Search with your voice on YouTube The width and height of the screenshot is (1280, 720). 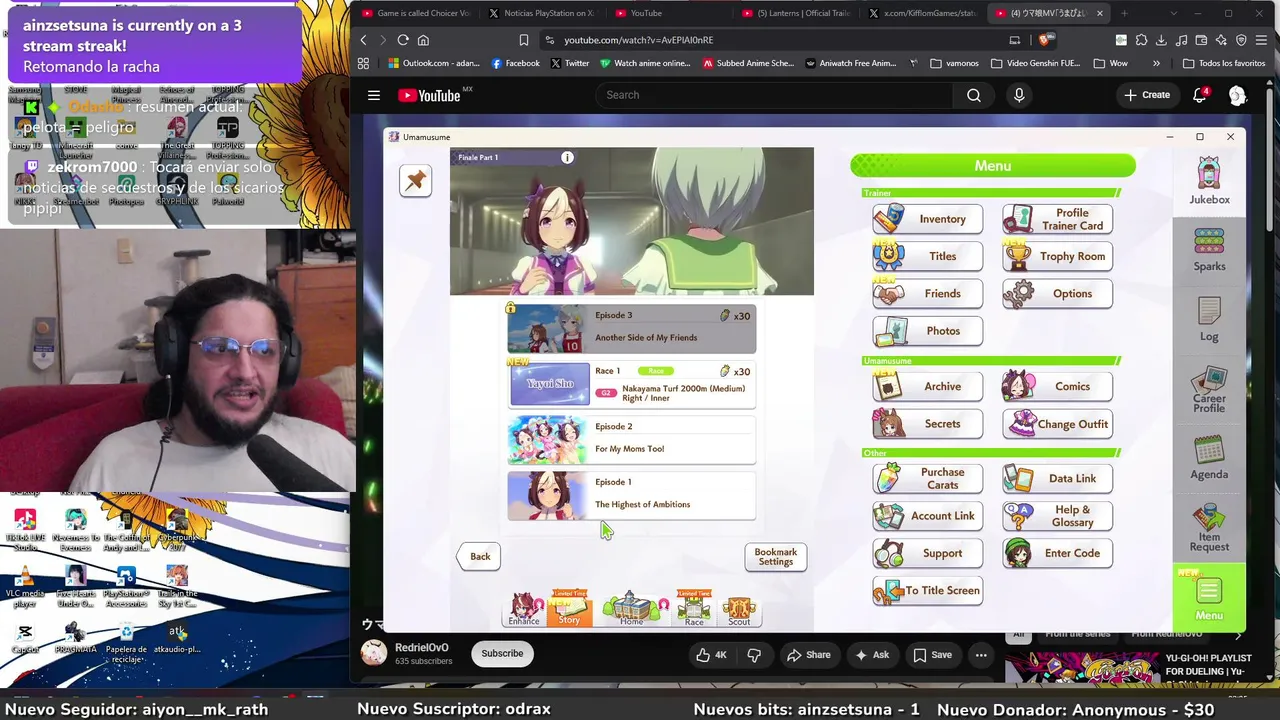(x=1019, y=95)
